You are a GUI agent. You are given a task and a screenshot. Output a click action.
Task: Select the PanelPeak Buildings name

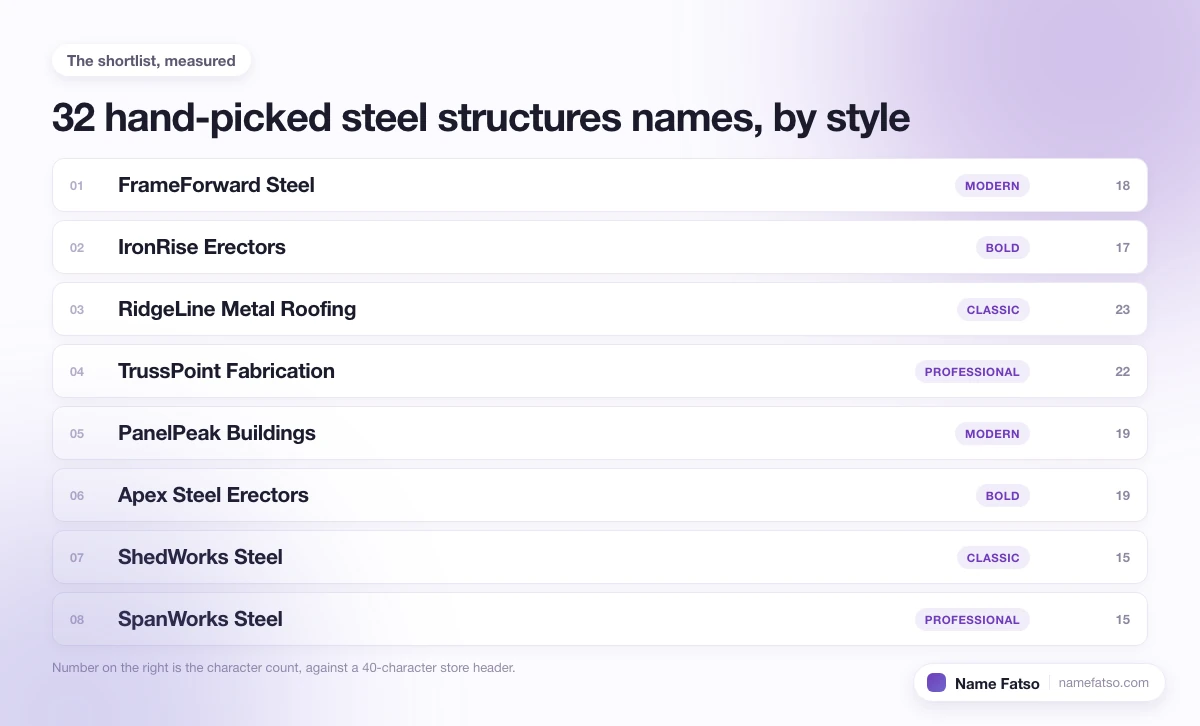coord(217,433)
